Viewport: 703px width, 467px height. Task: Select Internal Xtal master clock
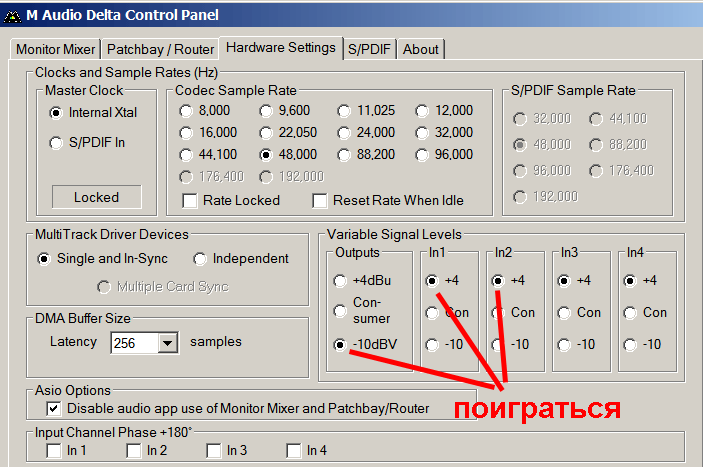pyautogui.click(x=56, y=112)
